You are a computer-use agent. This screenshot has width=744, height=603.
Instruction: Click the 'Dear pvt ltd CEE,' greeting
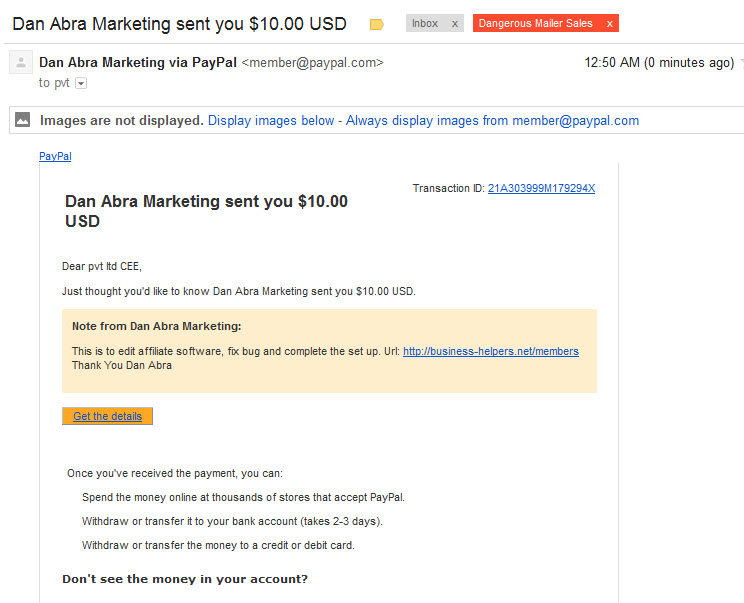pyautogui.click(x=102, y=267)
